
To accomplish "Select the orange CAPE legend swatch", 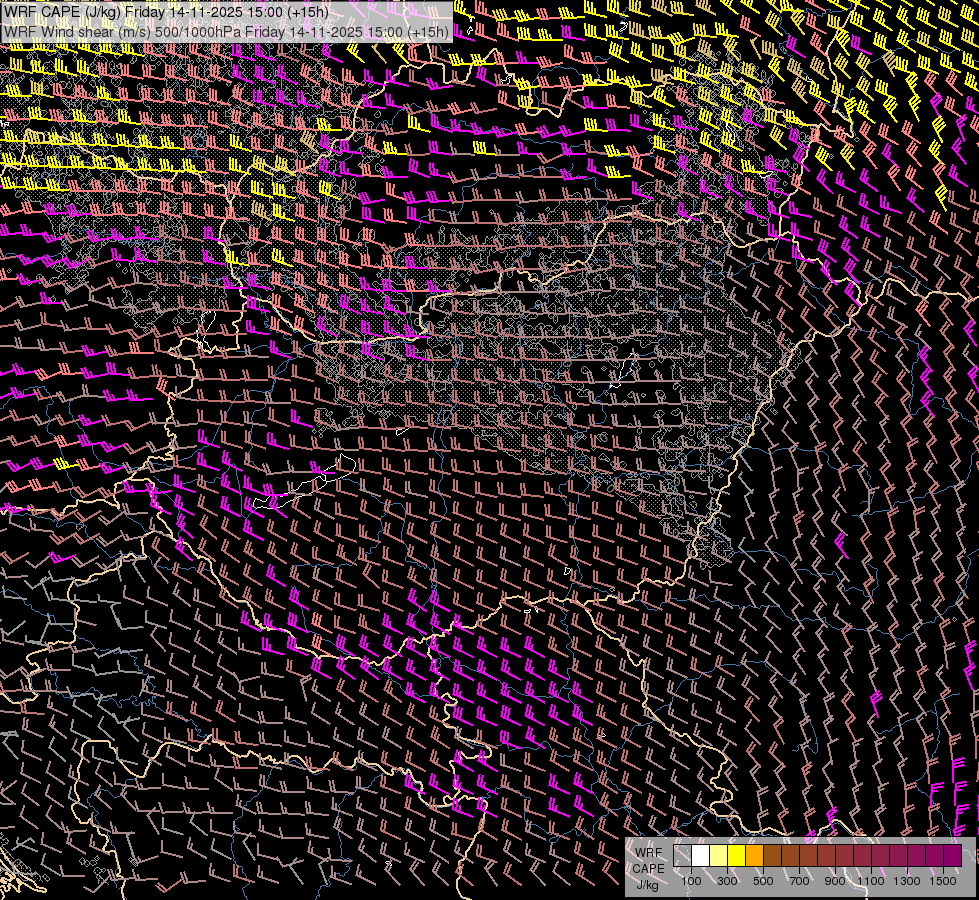I will [x=754, y=856].
